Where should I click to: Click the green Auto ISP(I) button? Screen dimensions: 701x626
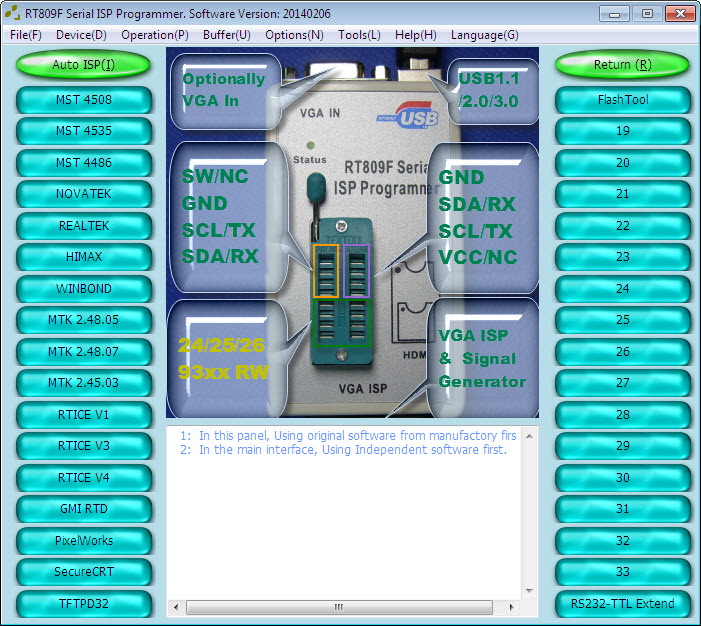[84, 65]
